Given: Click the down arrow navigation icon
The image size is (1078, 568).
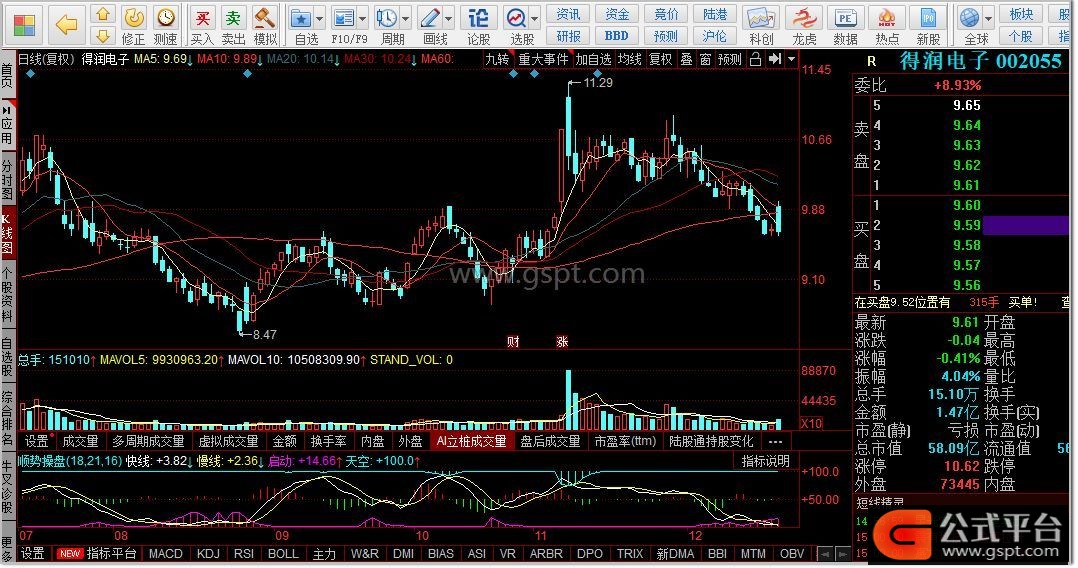Looking at the screenshot, I should [102, 36].
